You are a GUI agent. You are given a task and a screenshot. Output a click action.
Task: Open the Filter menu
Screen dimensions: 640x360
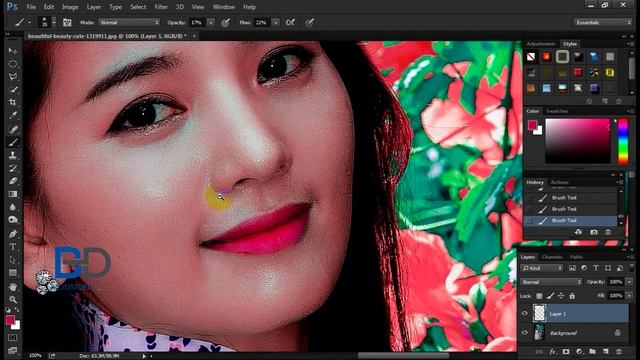coord(161,7)
